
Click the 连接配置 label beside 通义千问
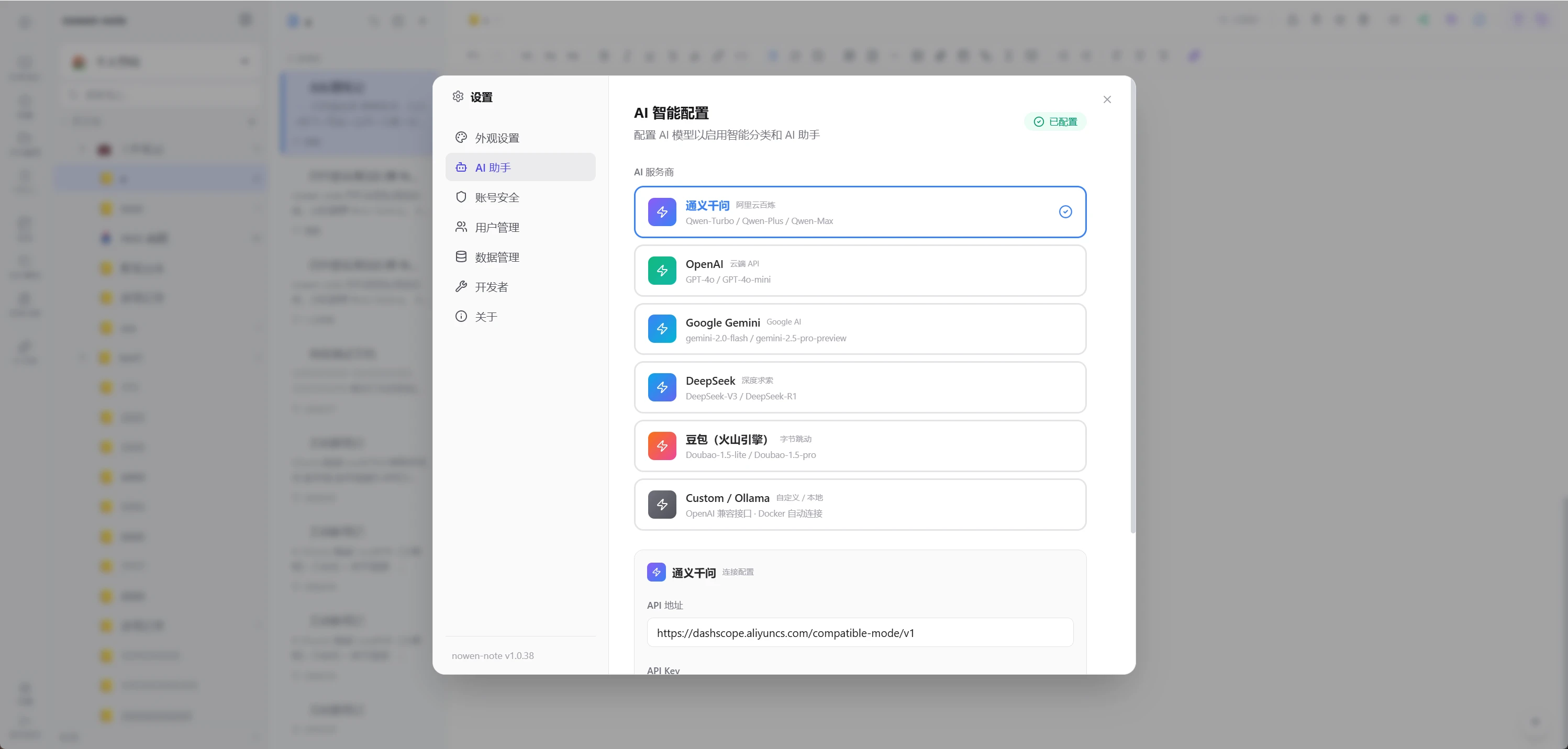point(738,572)
